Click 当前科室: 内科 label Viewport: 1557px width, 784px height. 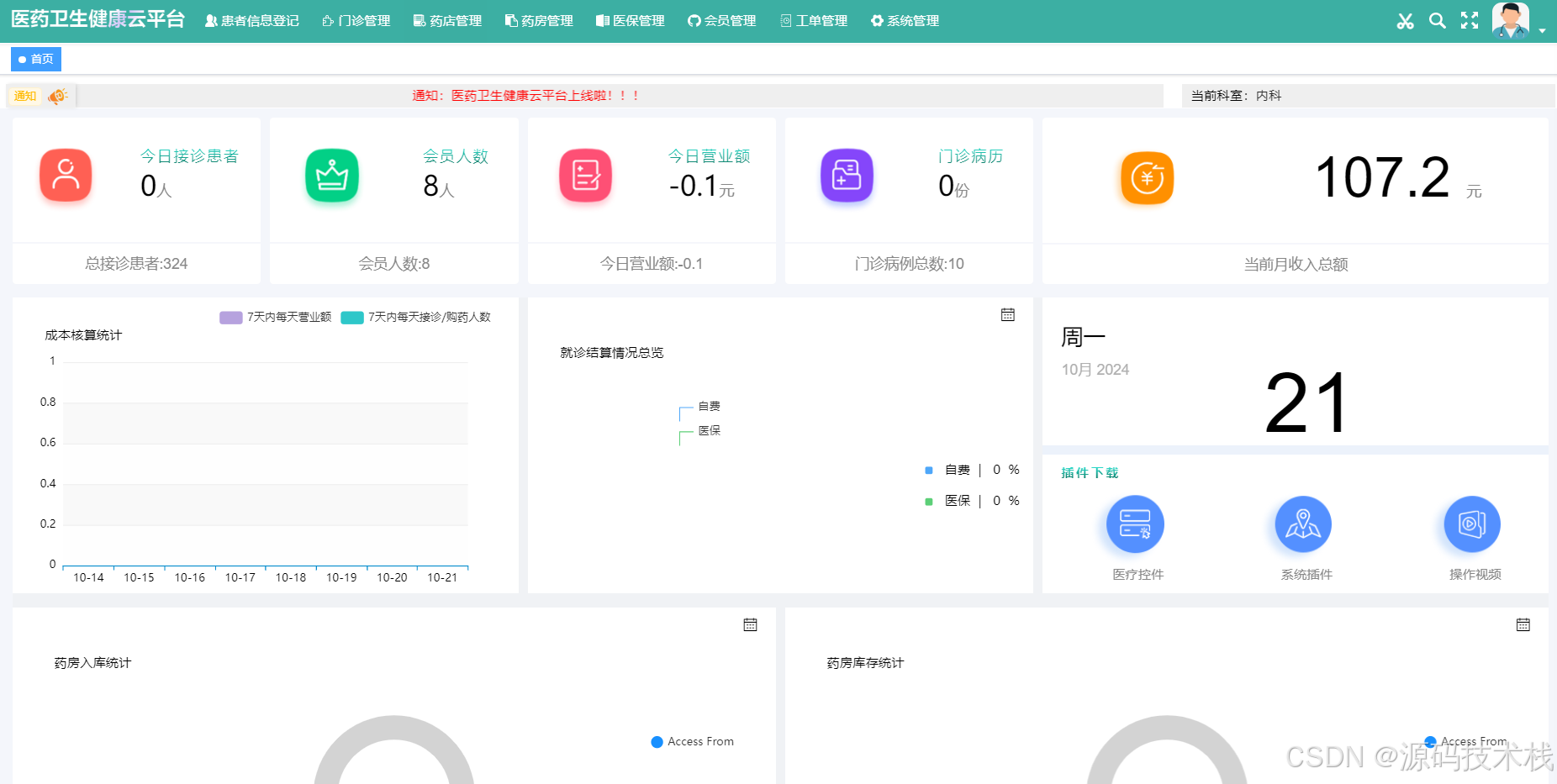(1236, 96)
